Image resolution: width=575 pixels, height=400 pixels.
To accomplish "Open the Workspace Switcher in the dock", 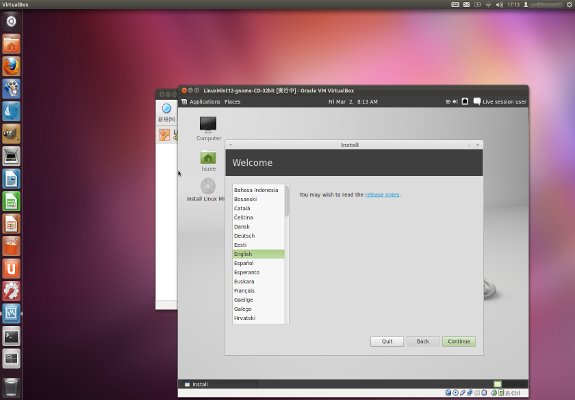I will point(11,358).
